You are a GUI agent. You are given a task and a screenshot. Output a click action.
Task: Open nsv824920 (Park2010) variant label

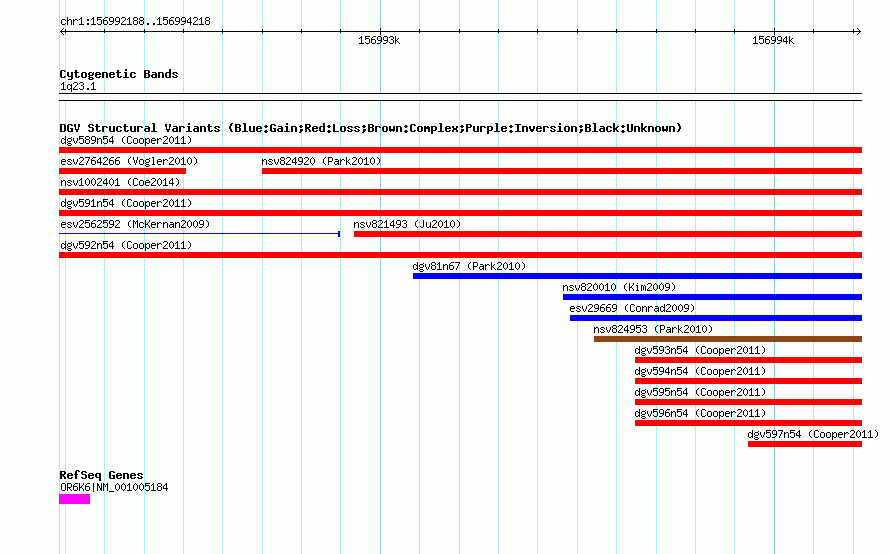tap(321, 161)
